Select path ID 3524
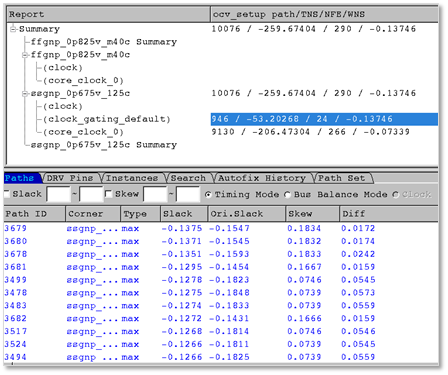Viewport: 448px width, 375px height. coord(15,344)
